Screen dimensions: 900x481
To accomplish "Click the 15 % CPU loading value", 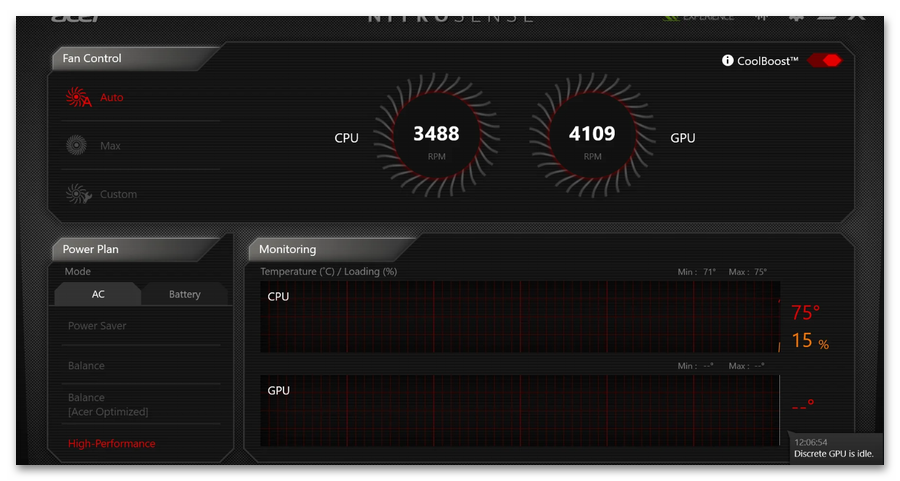I will [810, 341].
